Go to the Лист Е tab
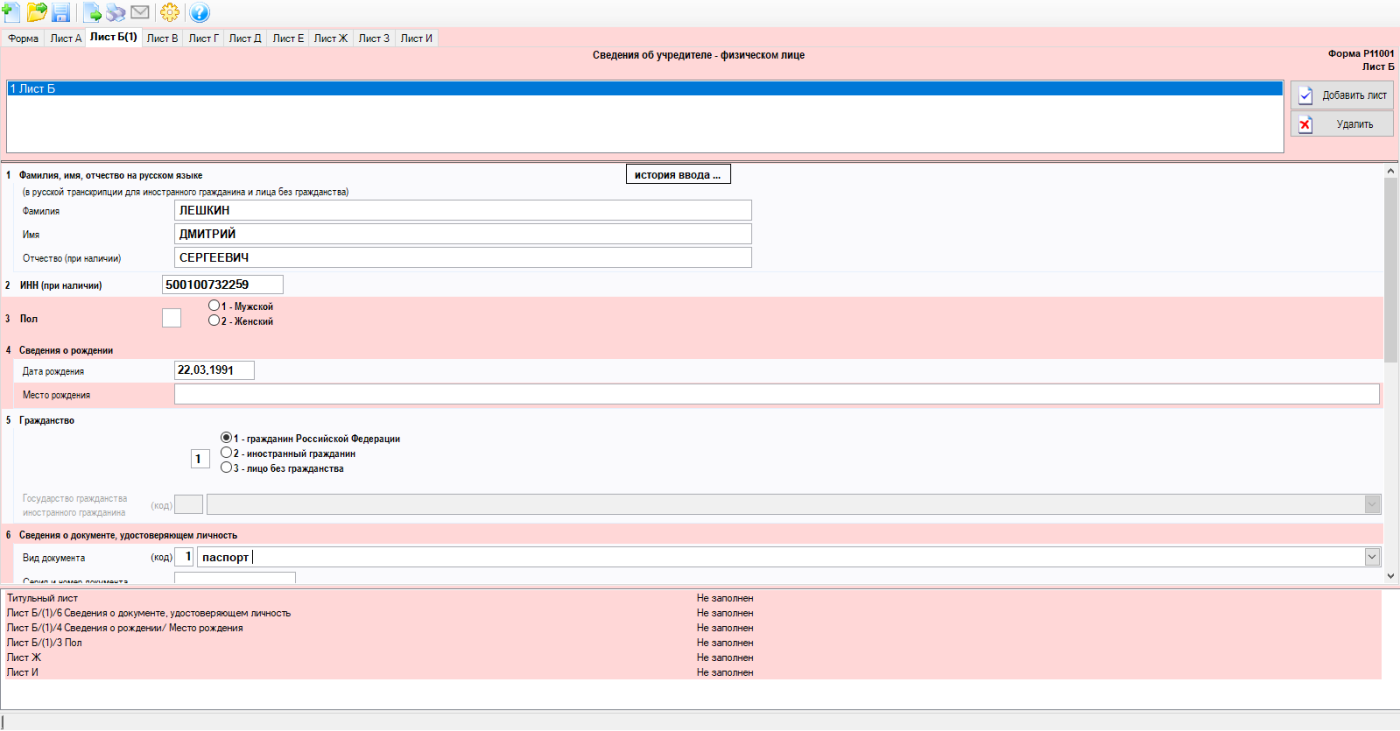 click(288, 38)
